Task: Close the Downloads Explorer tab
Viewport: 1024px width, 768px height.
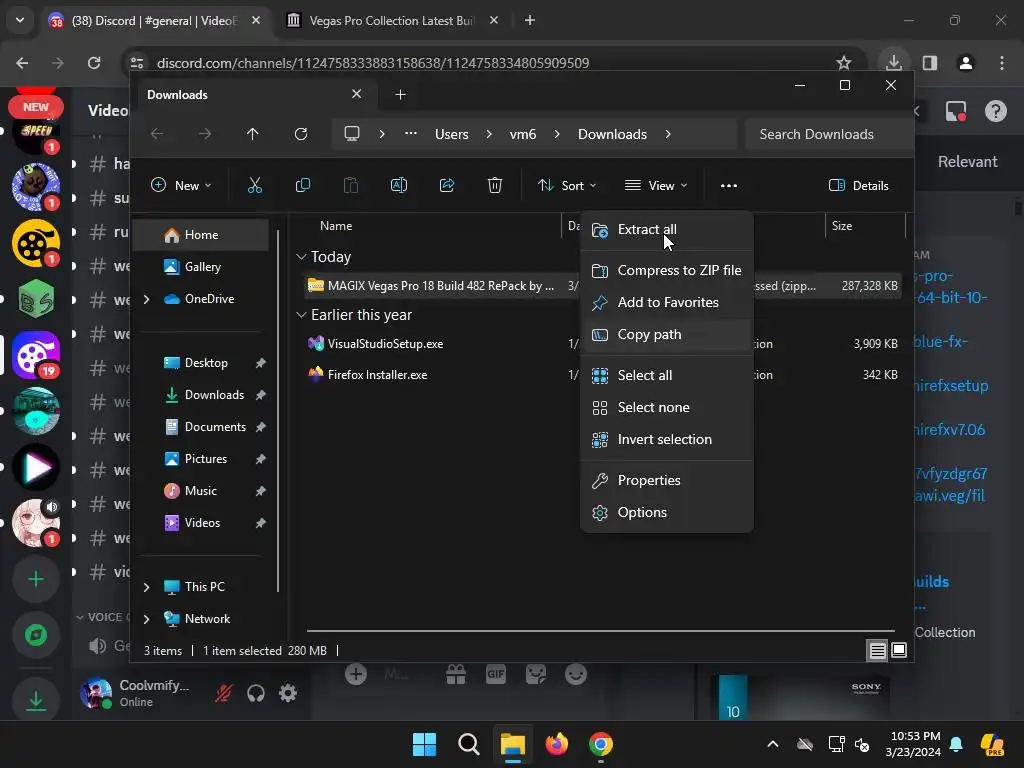Action: 357,94
